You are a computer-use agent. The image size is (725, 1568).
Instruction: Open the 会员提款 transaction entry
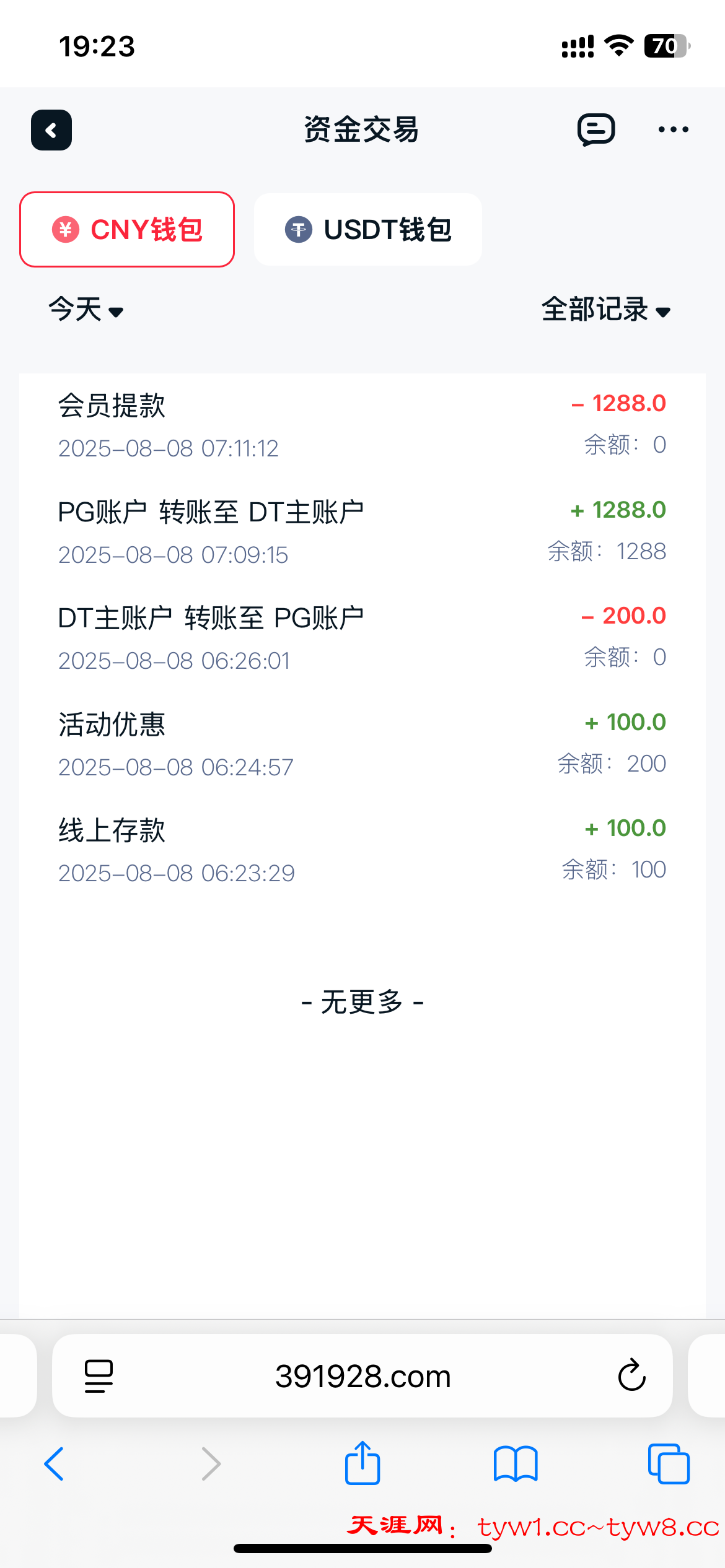click(x=362, y=425)
